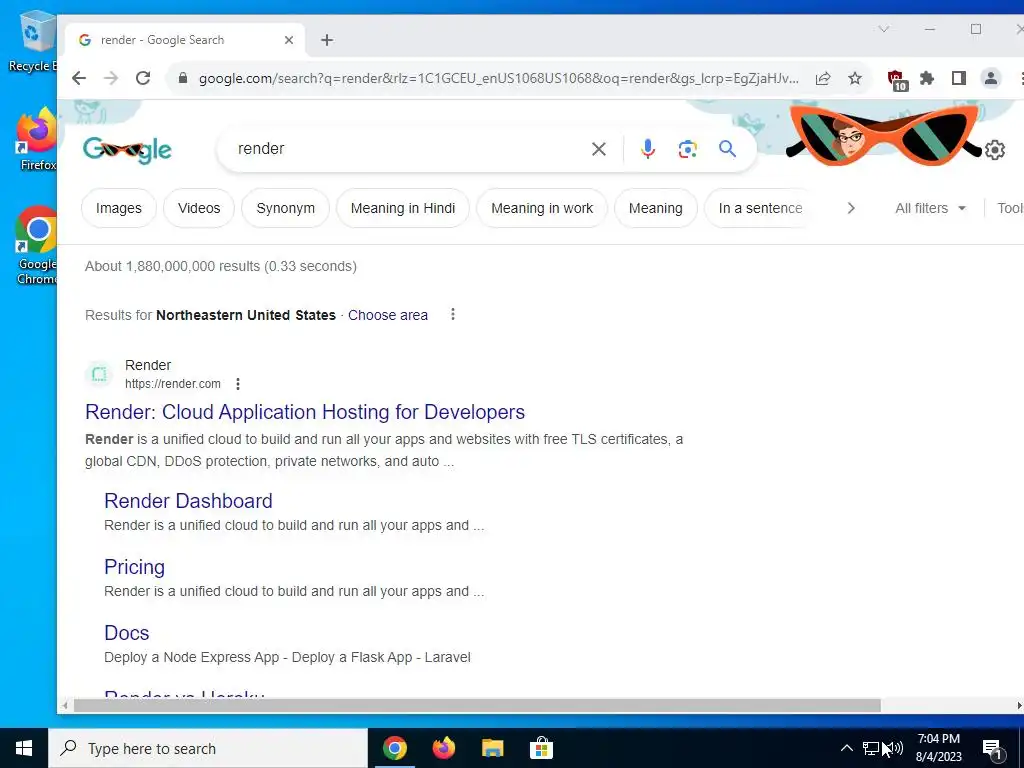
Task: Open Microsoft Store from the taskbar
Action: pos(541,748)
